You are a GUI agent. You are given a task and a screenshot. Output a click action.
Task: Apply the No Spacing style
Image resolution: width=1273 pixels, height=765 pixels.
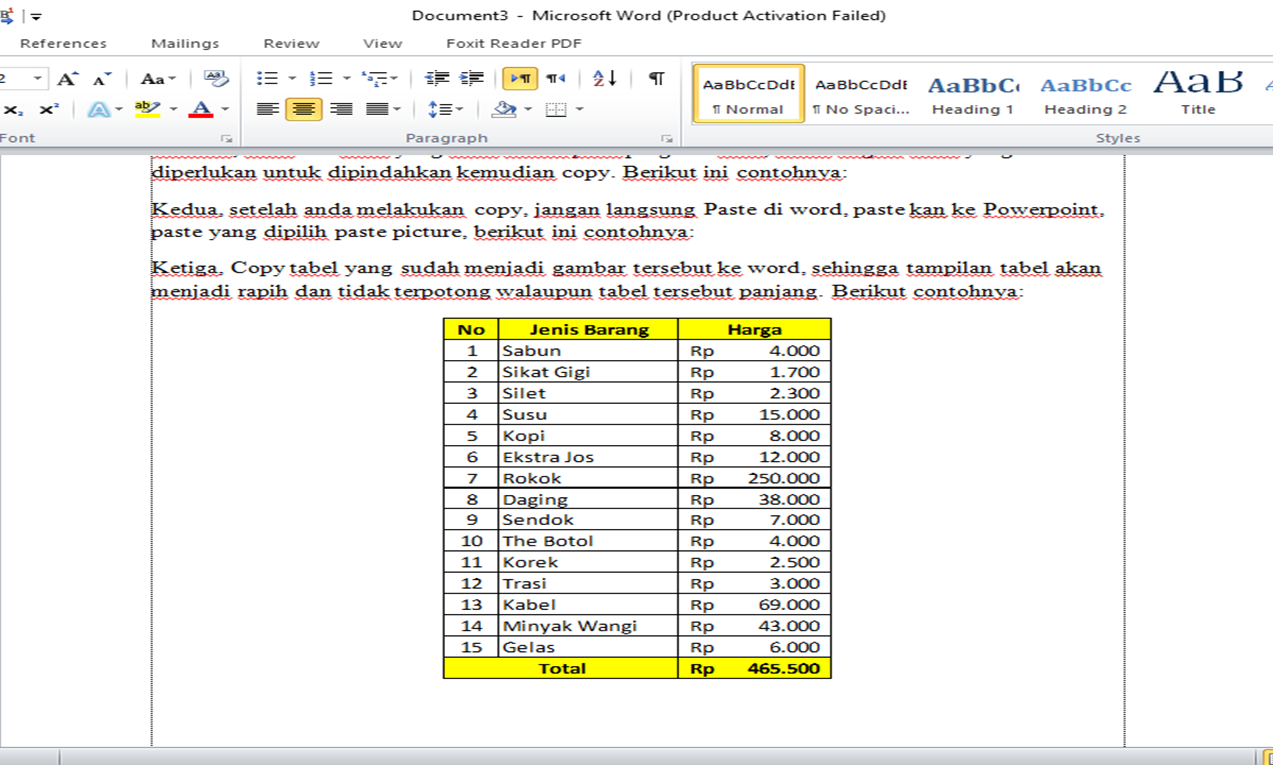click(x=861, y=94)
